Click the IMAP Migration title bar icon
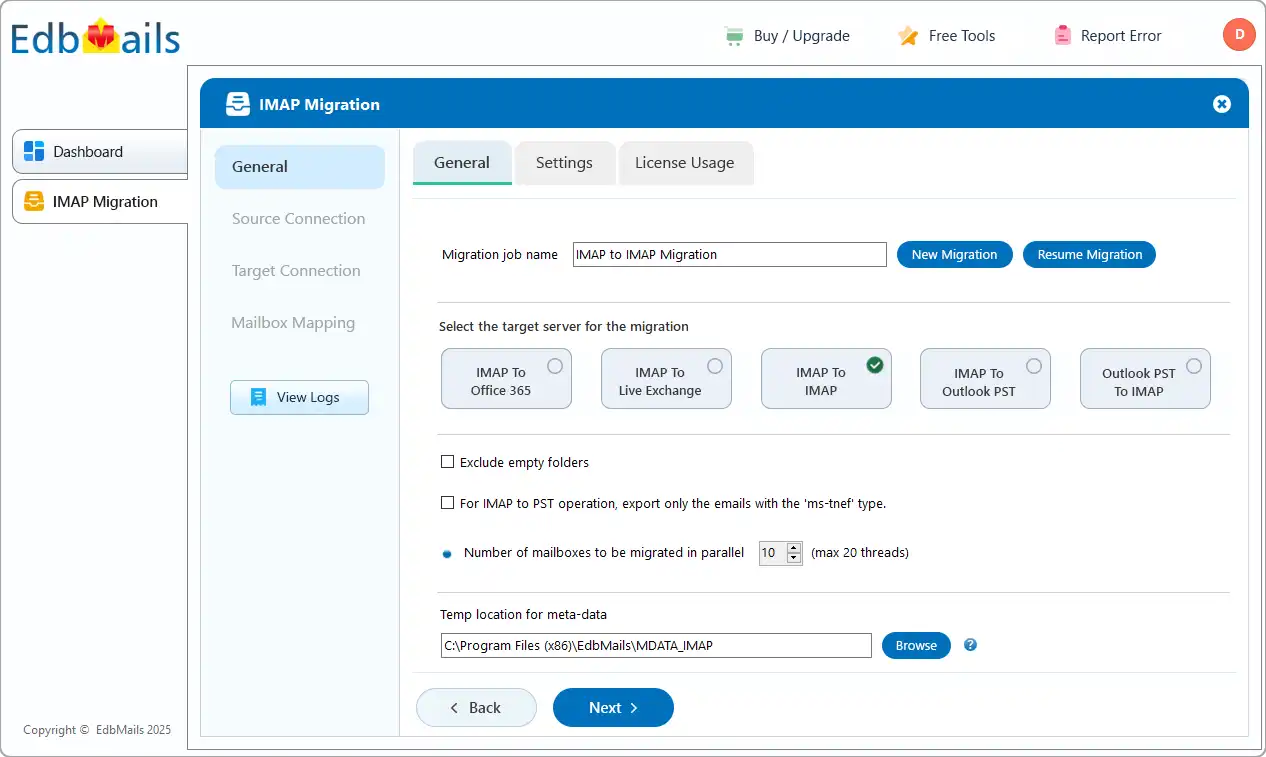Viewport: 1266px width, 757px height. 237,104
